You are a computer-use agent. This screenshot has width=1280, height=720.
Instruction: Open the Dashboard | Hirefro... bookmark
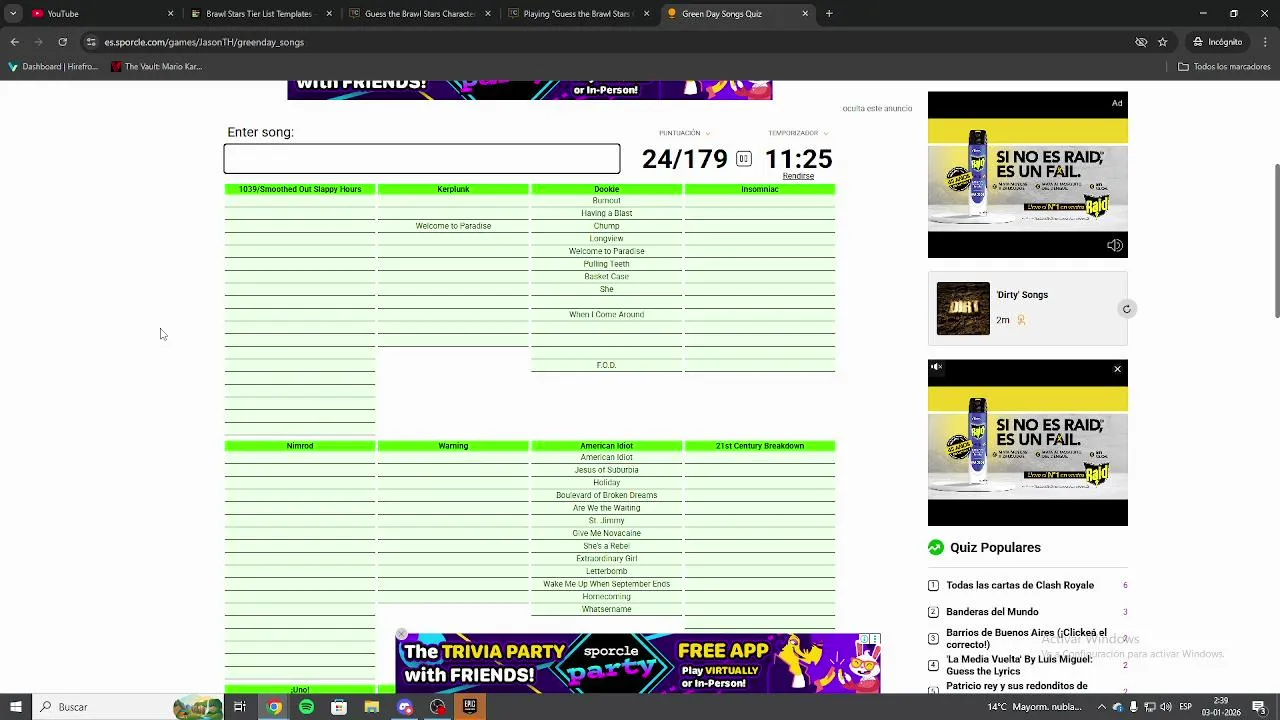(53, 67)
